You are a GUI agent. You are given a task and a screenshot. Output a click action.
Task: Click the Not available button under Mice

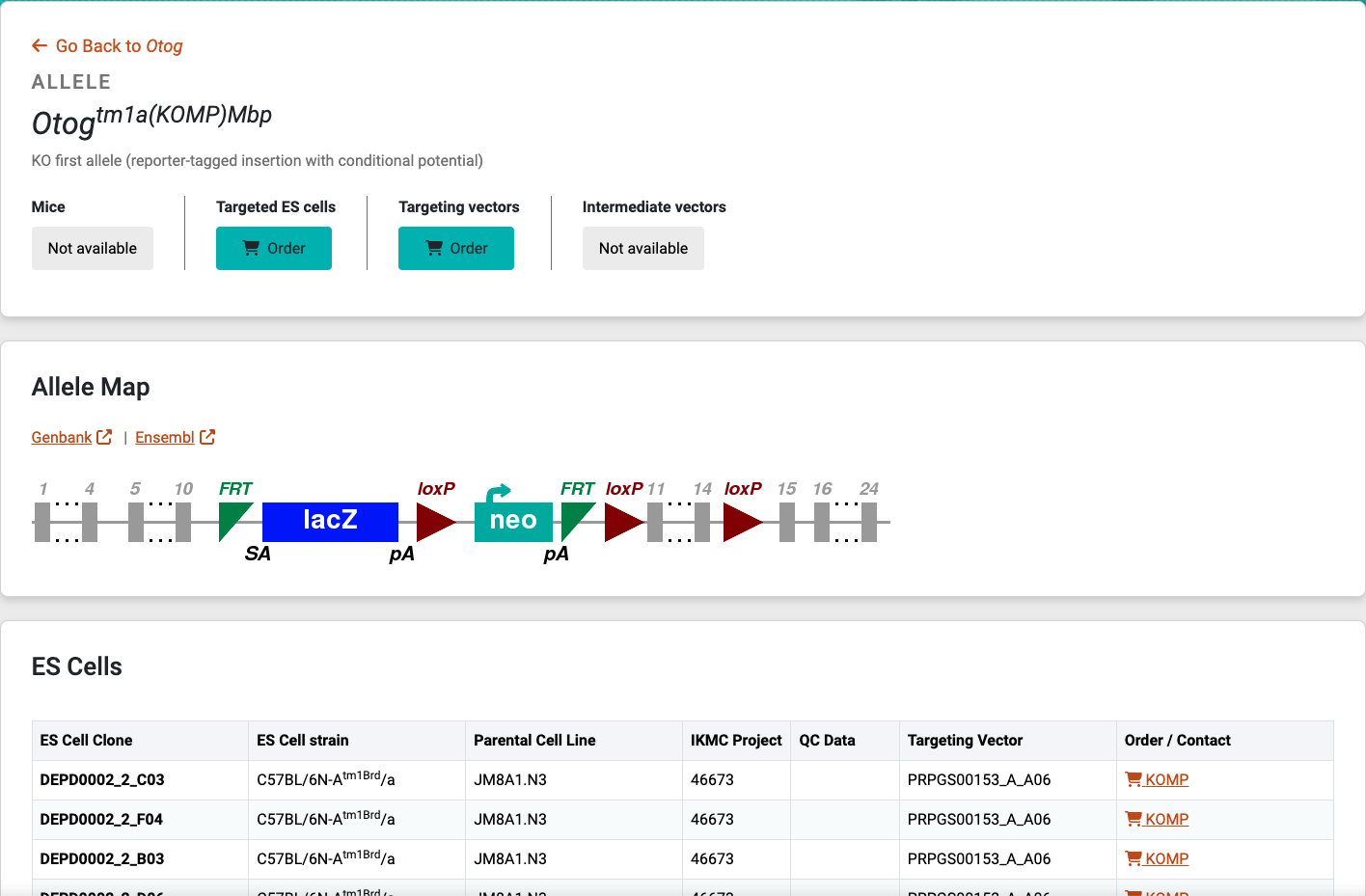(93, 248)
